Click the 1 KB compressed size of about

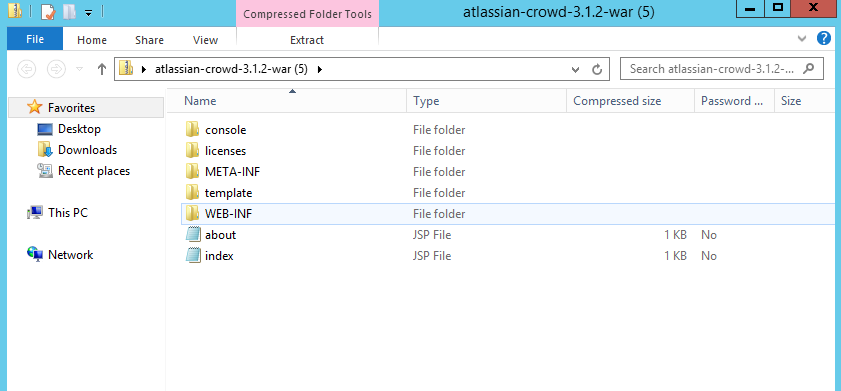pyautogui.click(x=675, y=235)
